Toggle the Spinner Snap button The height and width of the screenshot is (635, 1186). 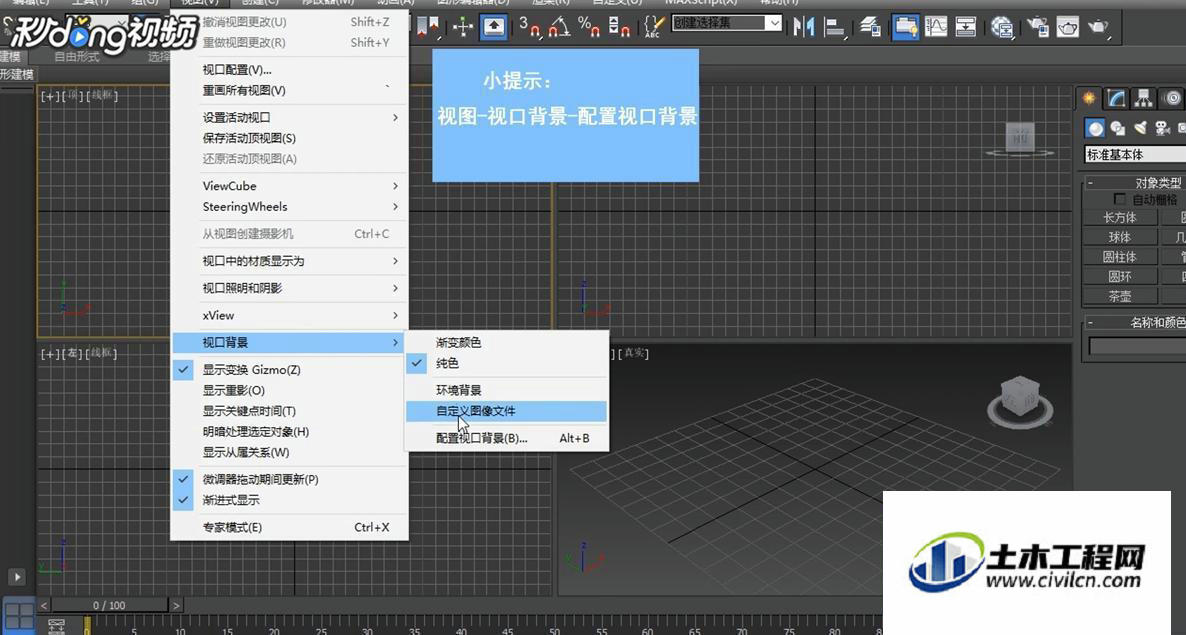click(x=619, y=26)
